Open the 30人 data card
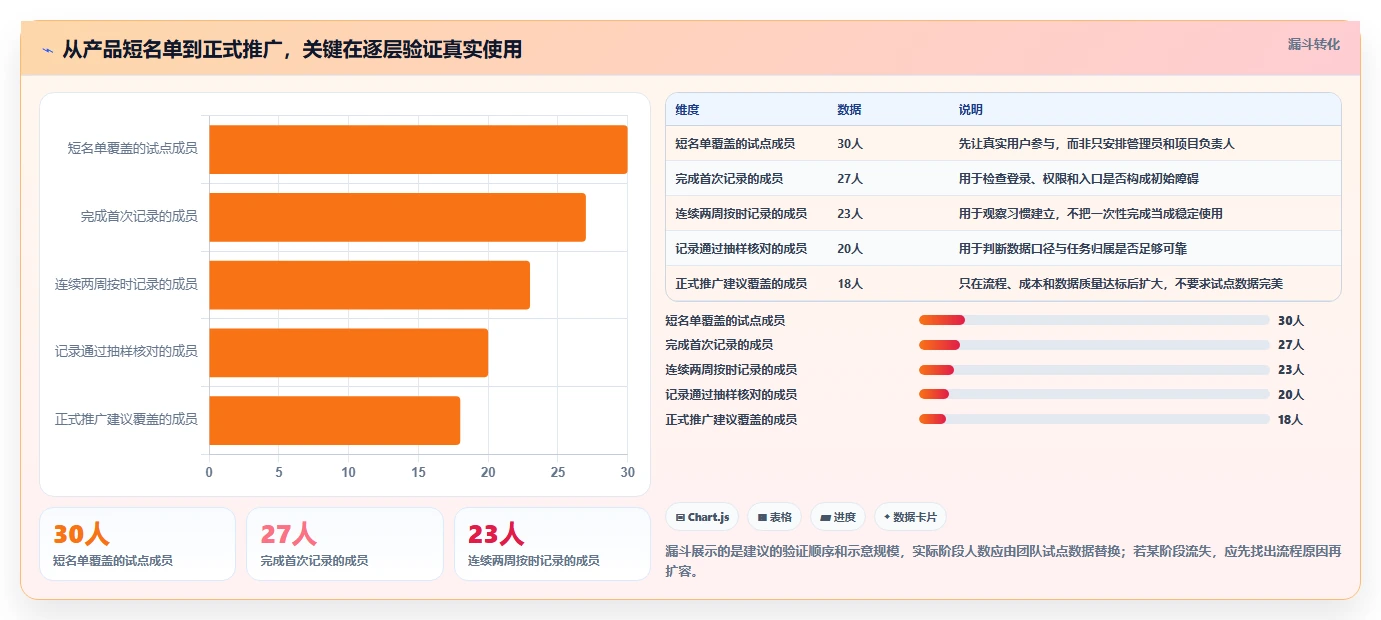The width and height of the screenshot is (1381, 620). click(137, 544)
